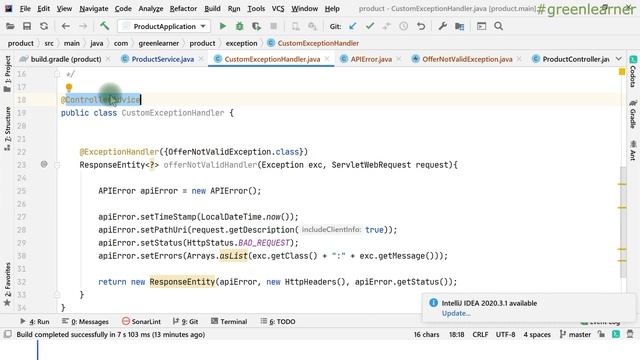The image size is (640, 360).
Task: Click the IDE memory indicator icon in status bar
Action: pos(630,334)
